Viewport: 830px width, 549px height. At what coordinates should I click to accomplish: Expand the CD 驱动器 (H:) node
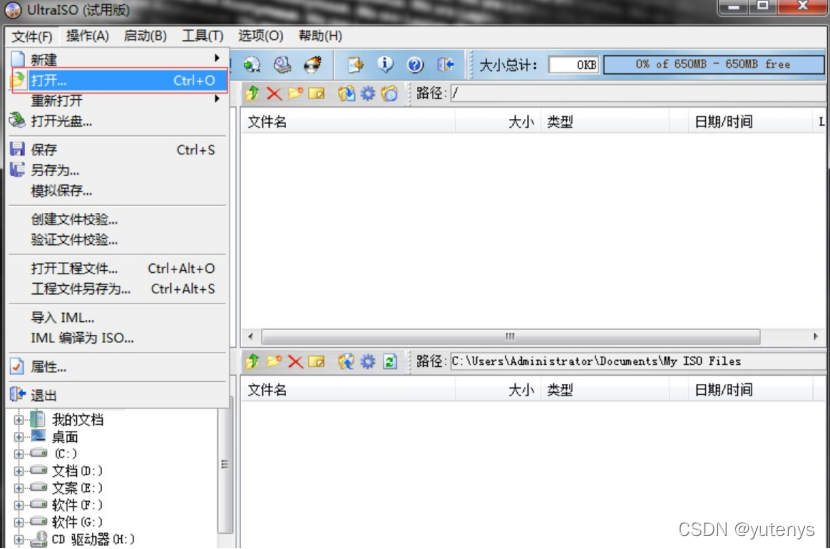point(19,539)
